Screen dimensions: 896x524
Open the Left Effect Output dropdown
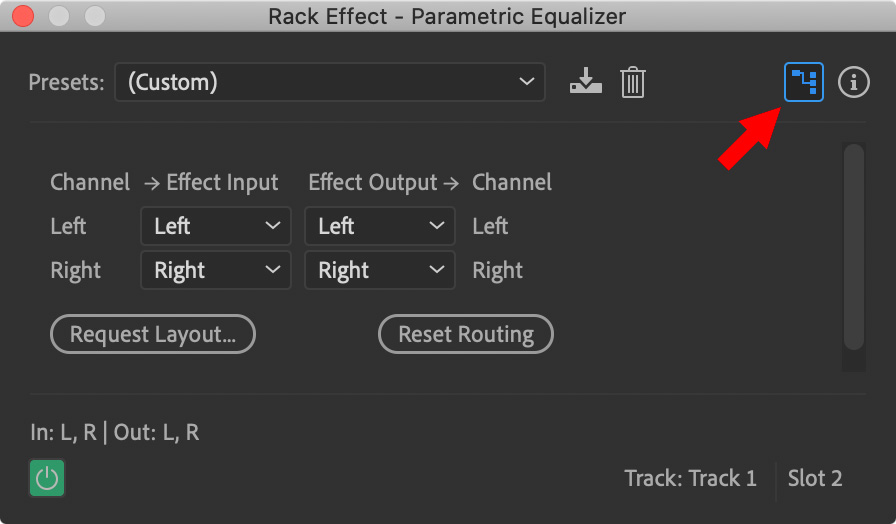click(x=379, y=226)
